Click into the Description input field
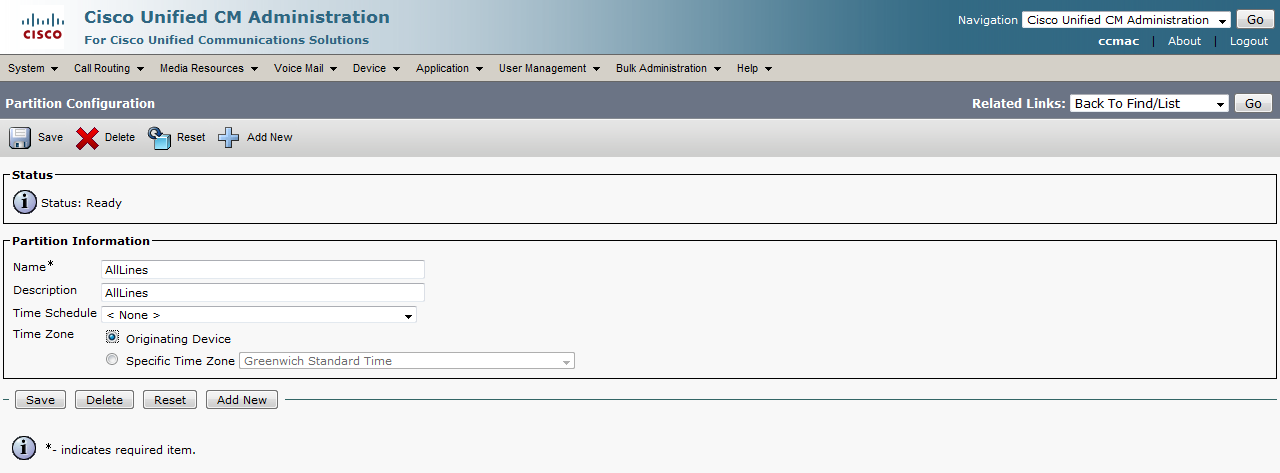 263,292
